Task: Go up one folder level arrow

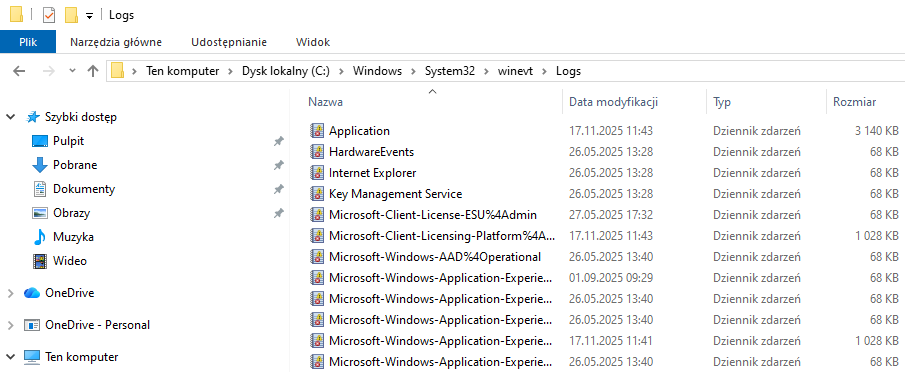Action: [x=93, y=71]
